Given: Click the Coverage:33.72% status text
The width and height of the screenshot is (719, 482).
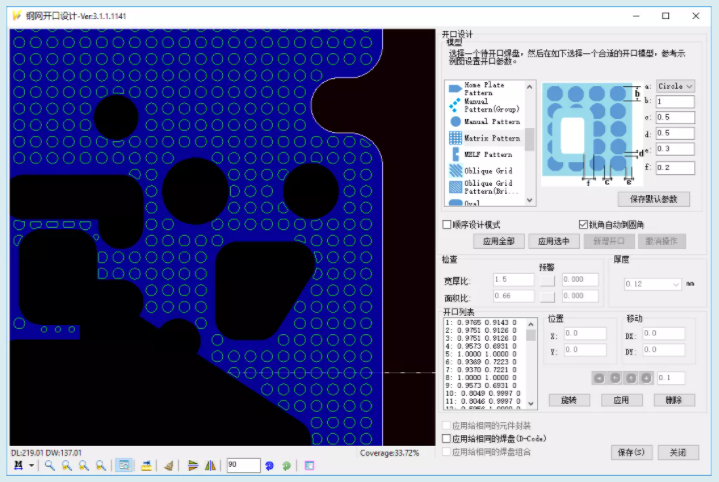Looking at the screenshot, I should tap(389, 453).
